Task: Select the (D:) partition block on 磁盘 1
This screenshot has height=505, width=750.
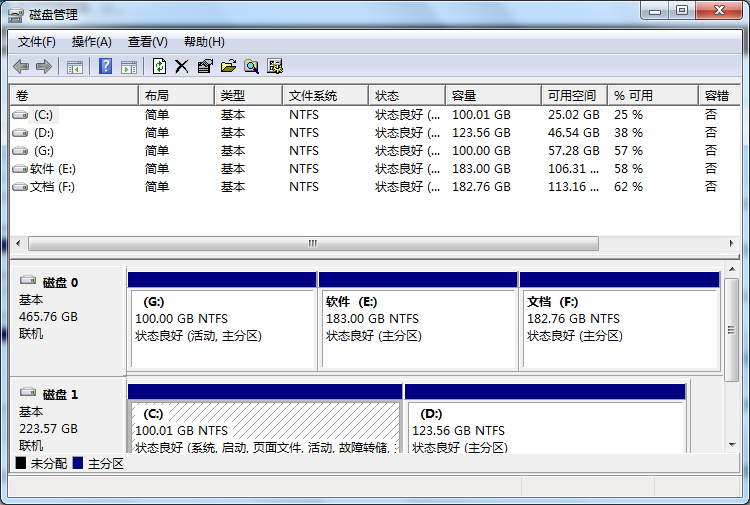Action: pyautogui.click(x=544, y=428)
